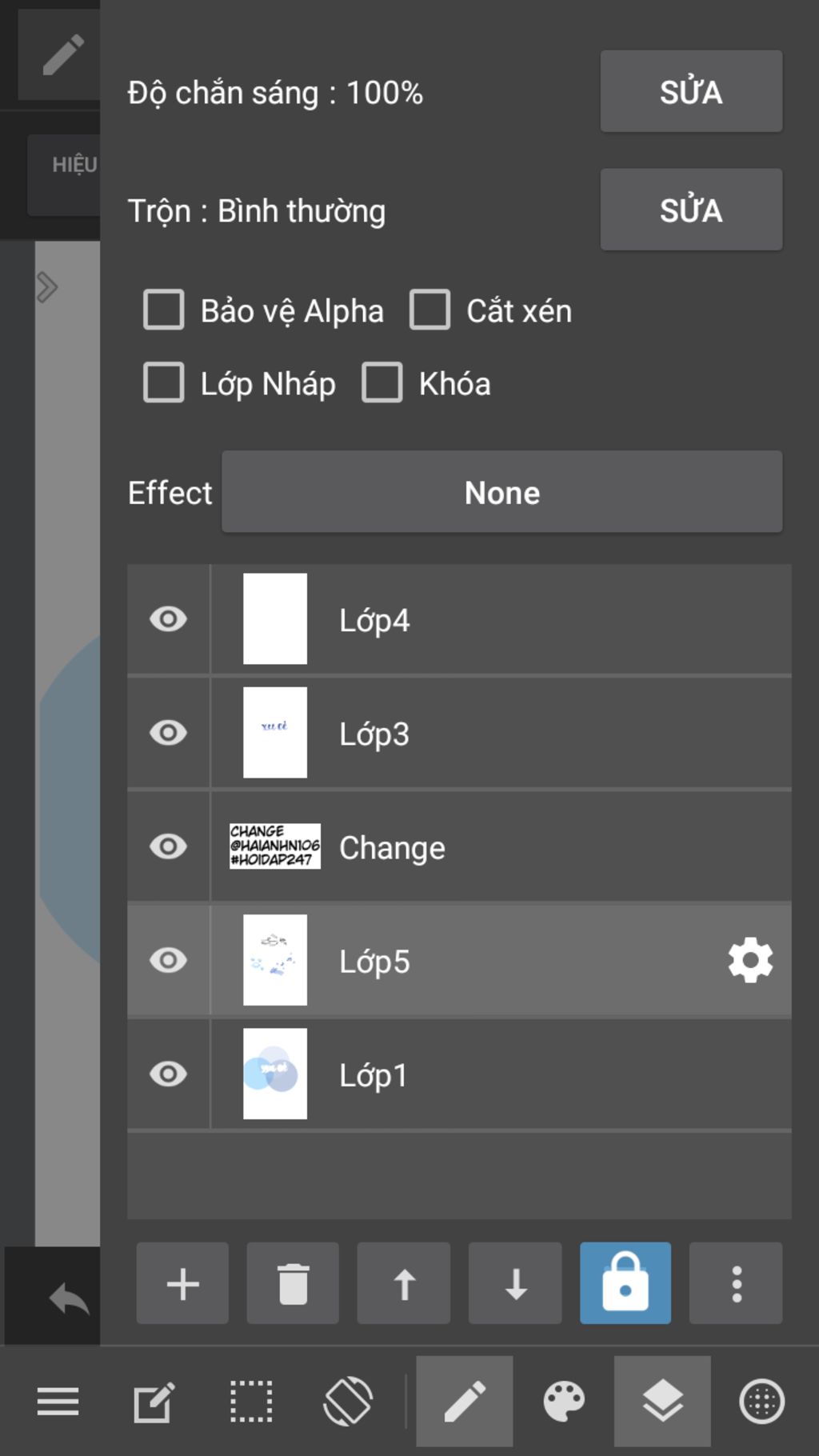The height and width of the screenshot is (1456, 819).
Task: Tap the undo arrow icon
Action: (69, 1298)
